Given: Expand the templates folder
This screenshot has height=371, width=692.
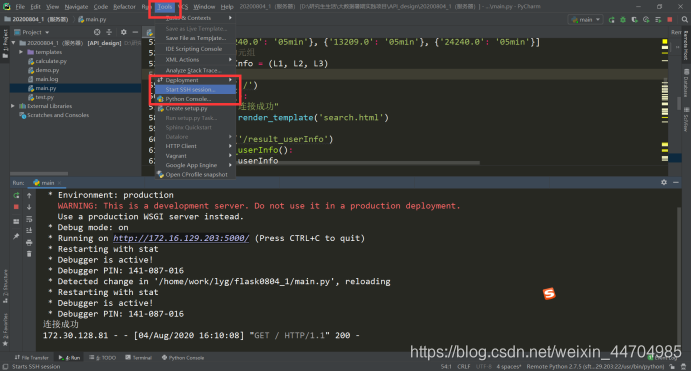Looking at the screenshot, I should [x=21, y=52].
